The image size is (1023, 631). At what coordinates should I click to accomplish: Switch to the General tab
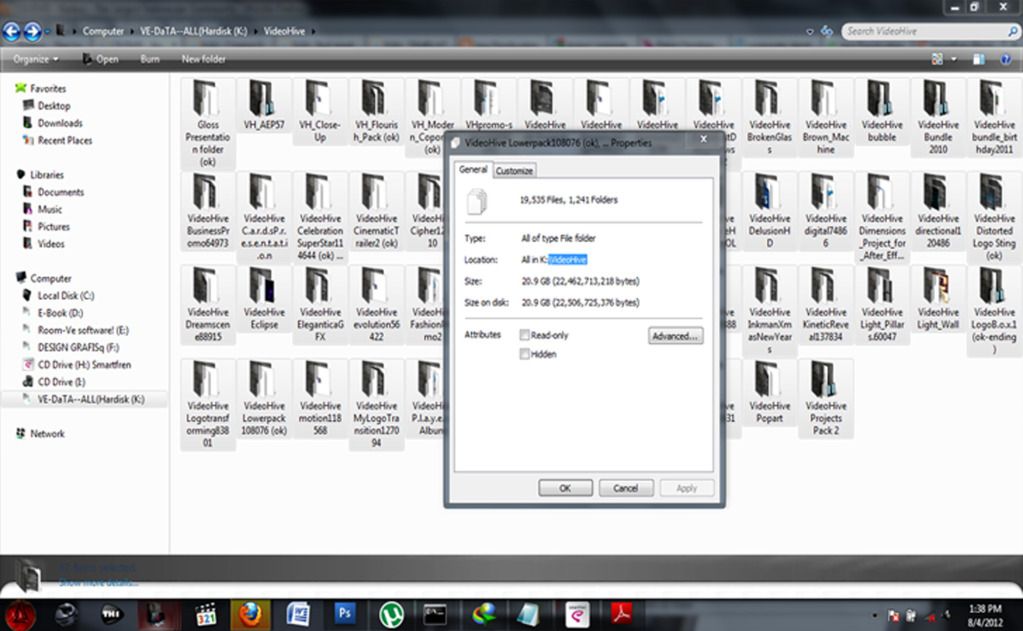pos(473,169)
